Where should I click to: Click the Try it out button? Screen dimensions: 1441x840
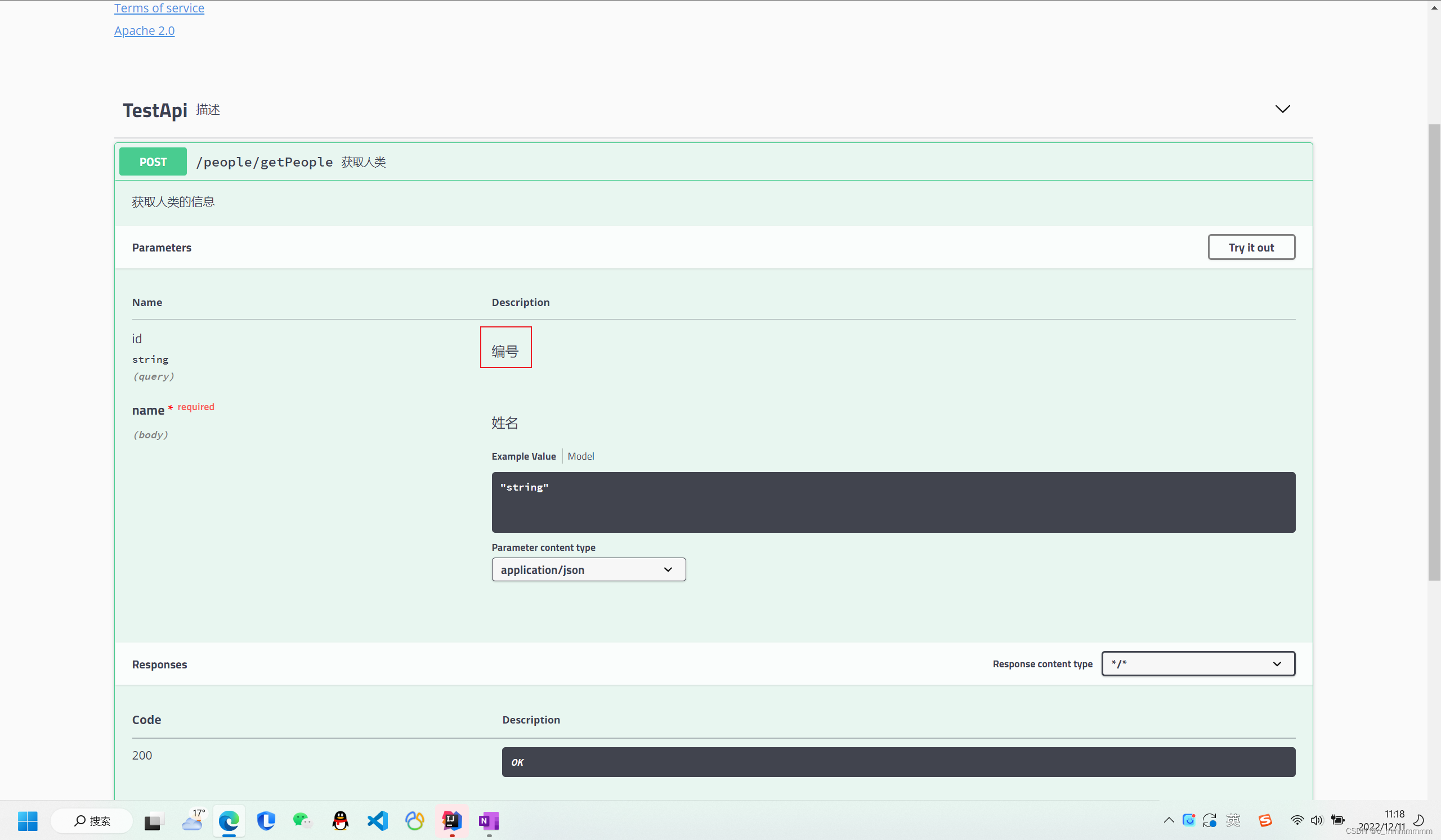[x=1252, y=247]
